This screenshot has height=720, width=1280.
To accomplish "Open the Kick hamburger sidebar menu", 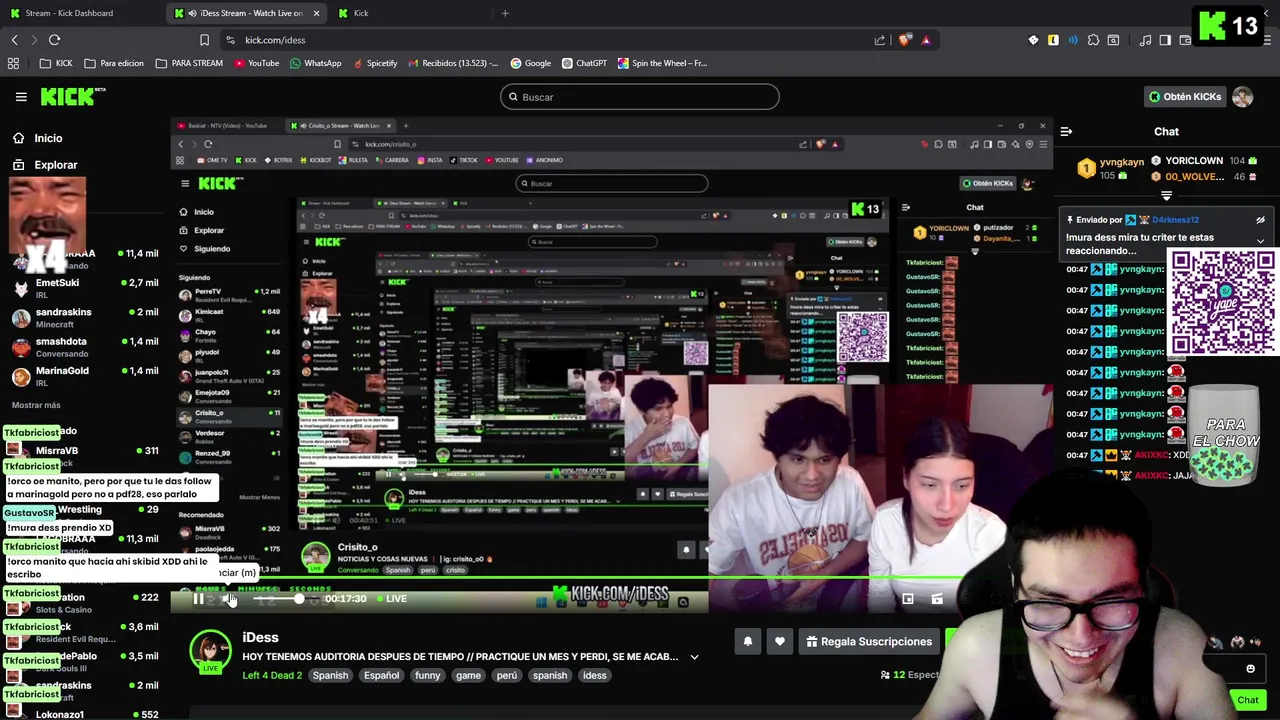I will coord(21,97).
